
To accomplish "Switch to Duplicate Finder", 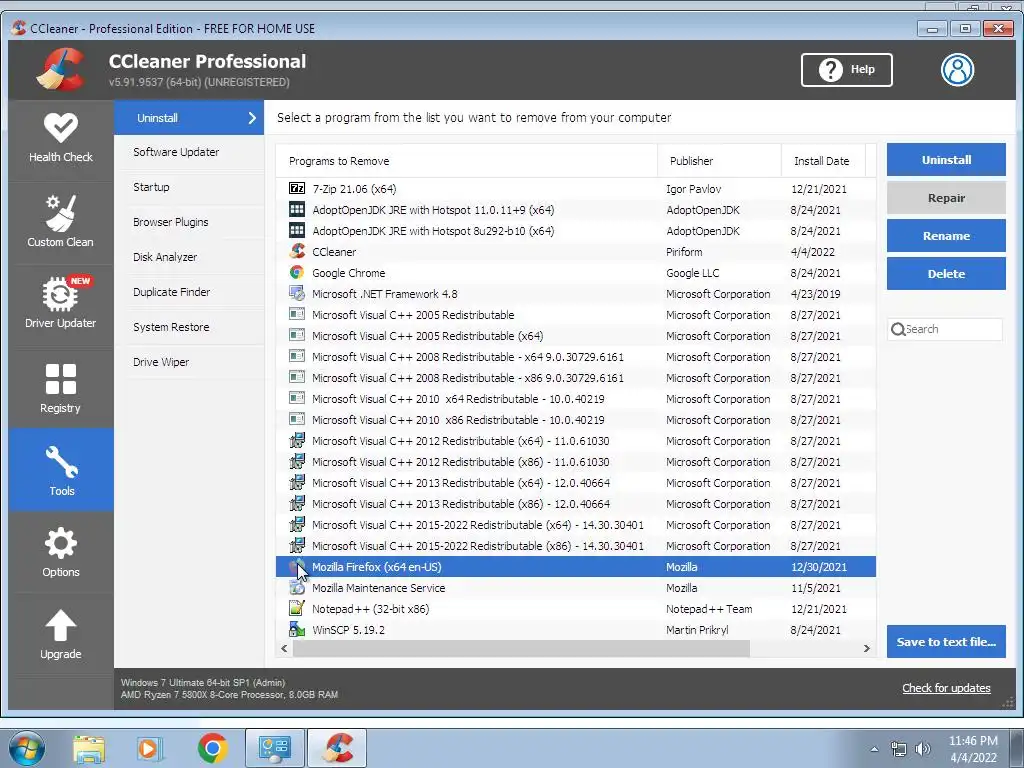I will point(189,292).
